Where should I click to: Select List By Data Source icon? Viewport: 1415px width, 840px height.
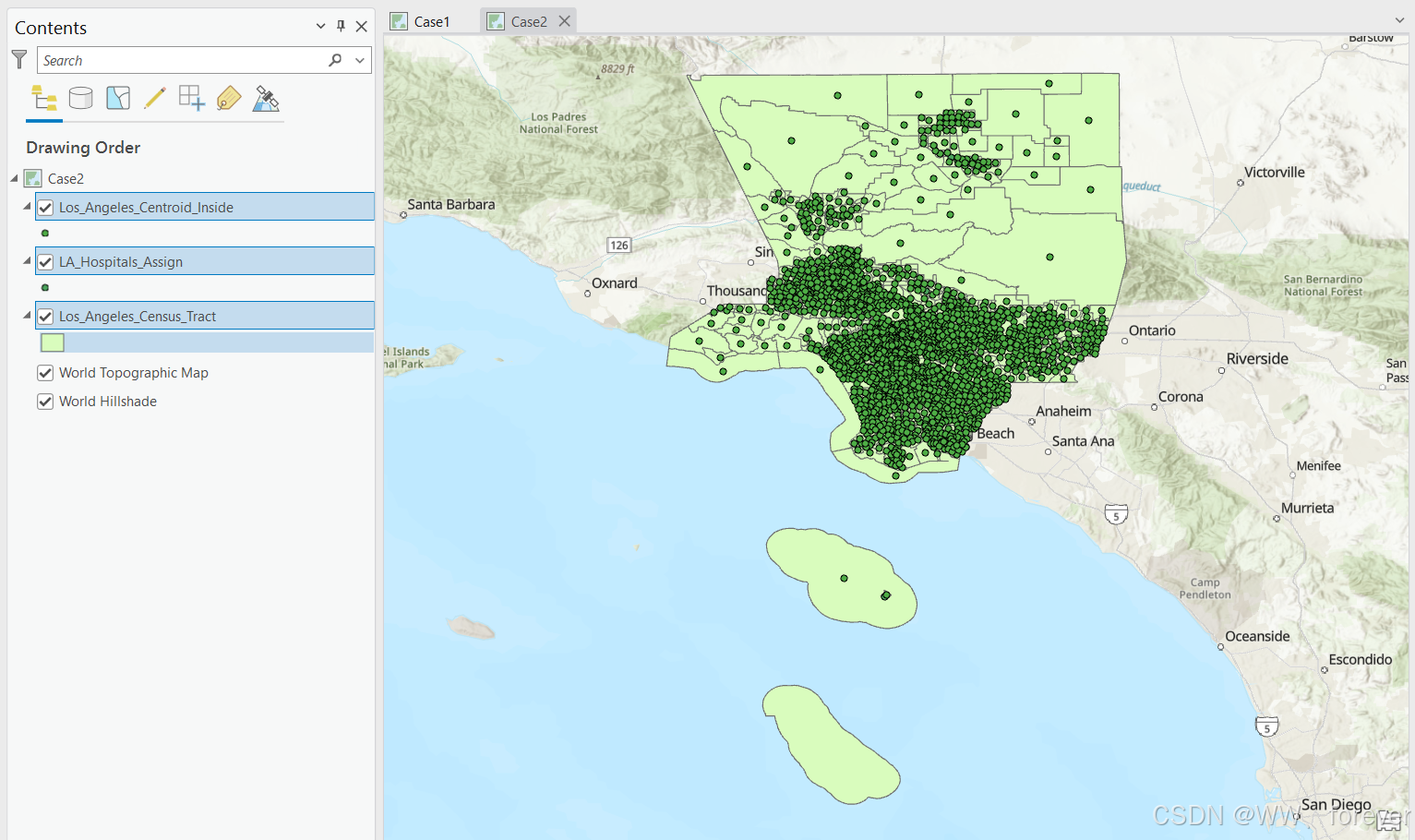81,98
